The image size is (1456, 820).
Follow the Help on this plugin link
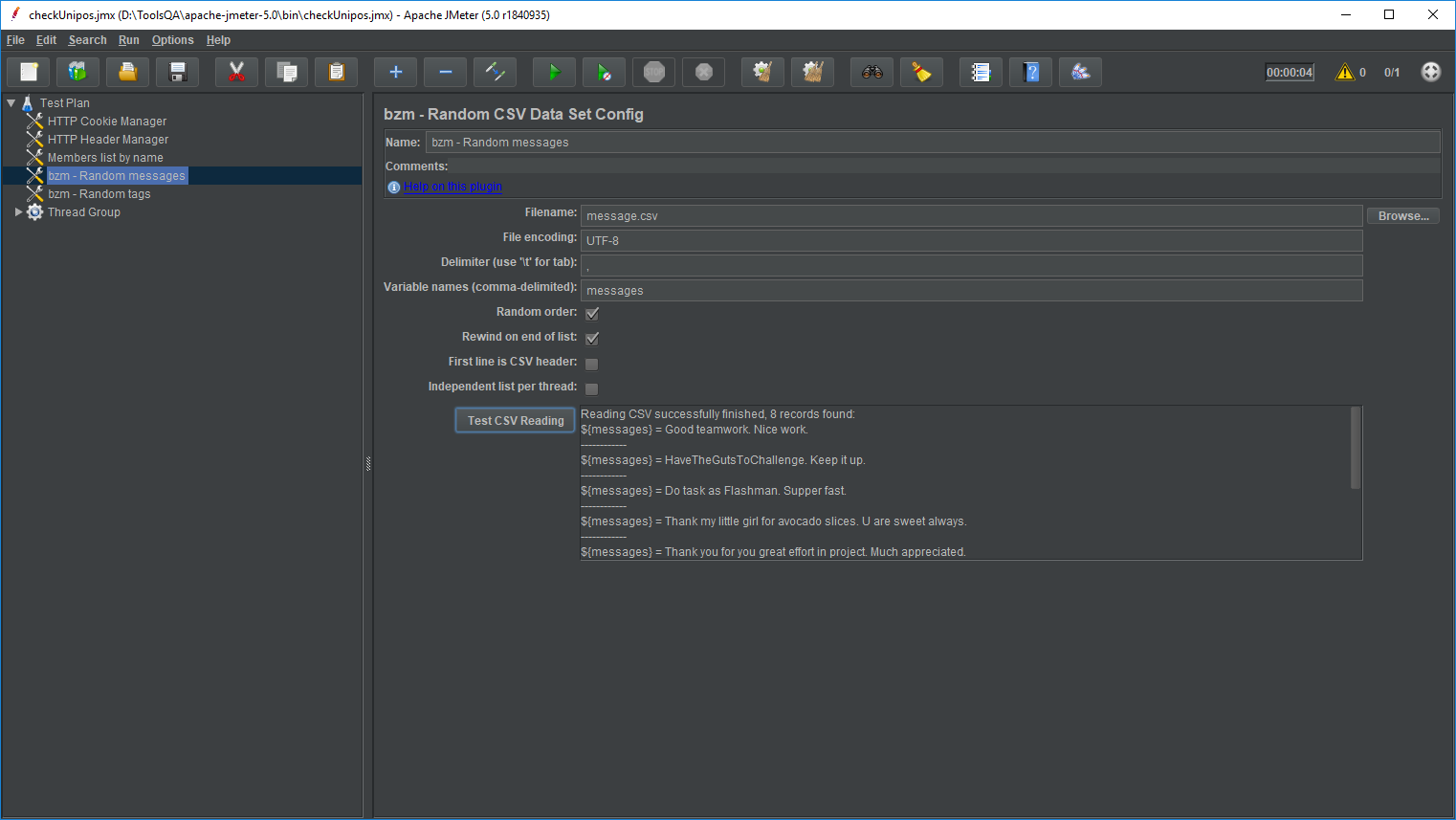(452, 187)
